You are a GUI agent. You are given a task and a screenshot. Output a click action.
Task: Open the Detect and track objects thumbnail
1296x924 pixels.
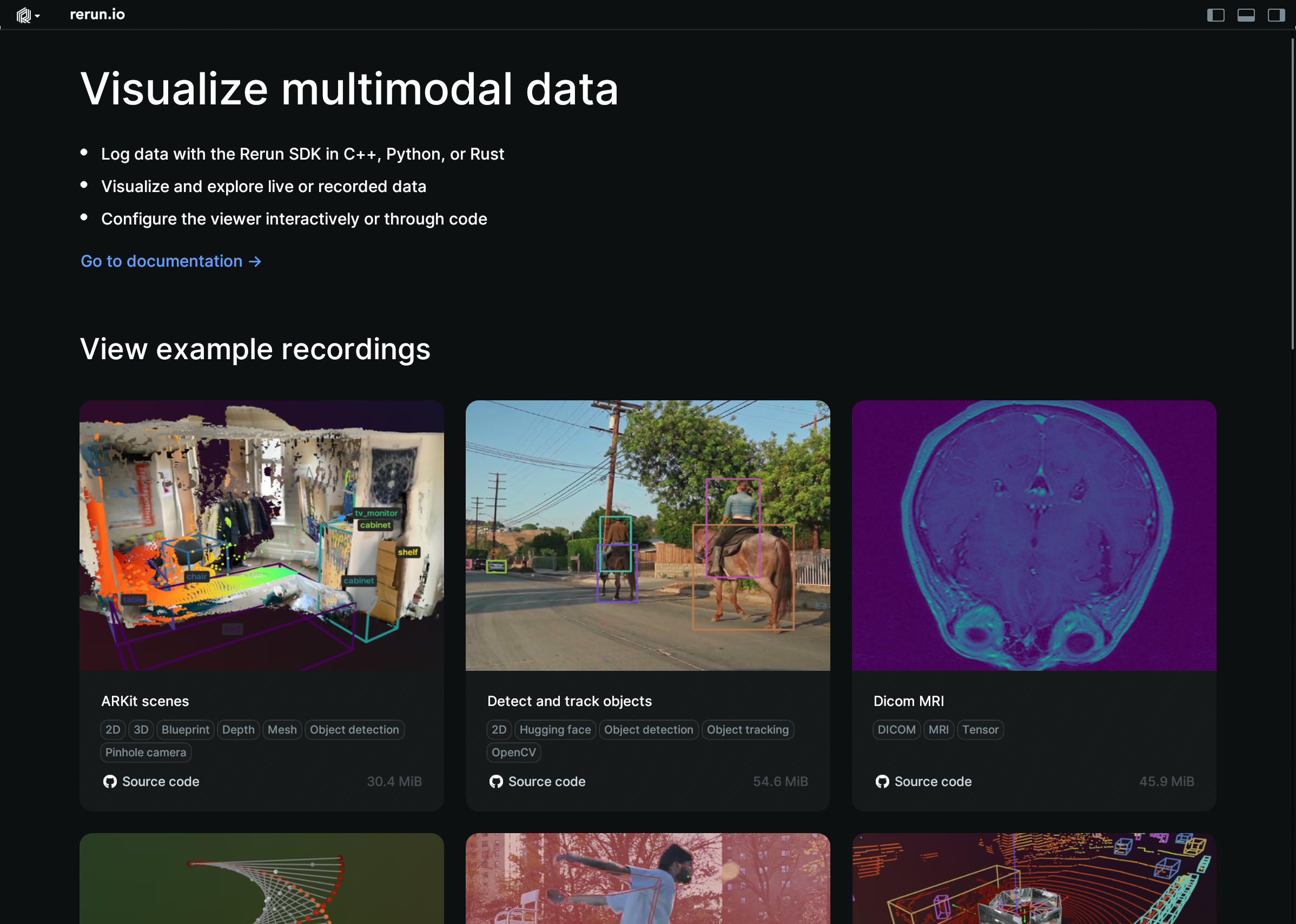[x=647, y=536]
